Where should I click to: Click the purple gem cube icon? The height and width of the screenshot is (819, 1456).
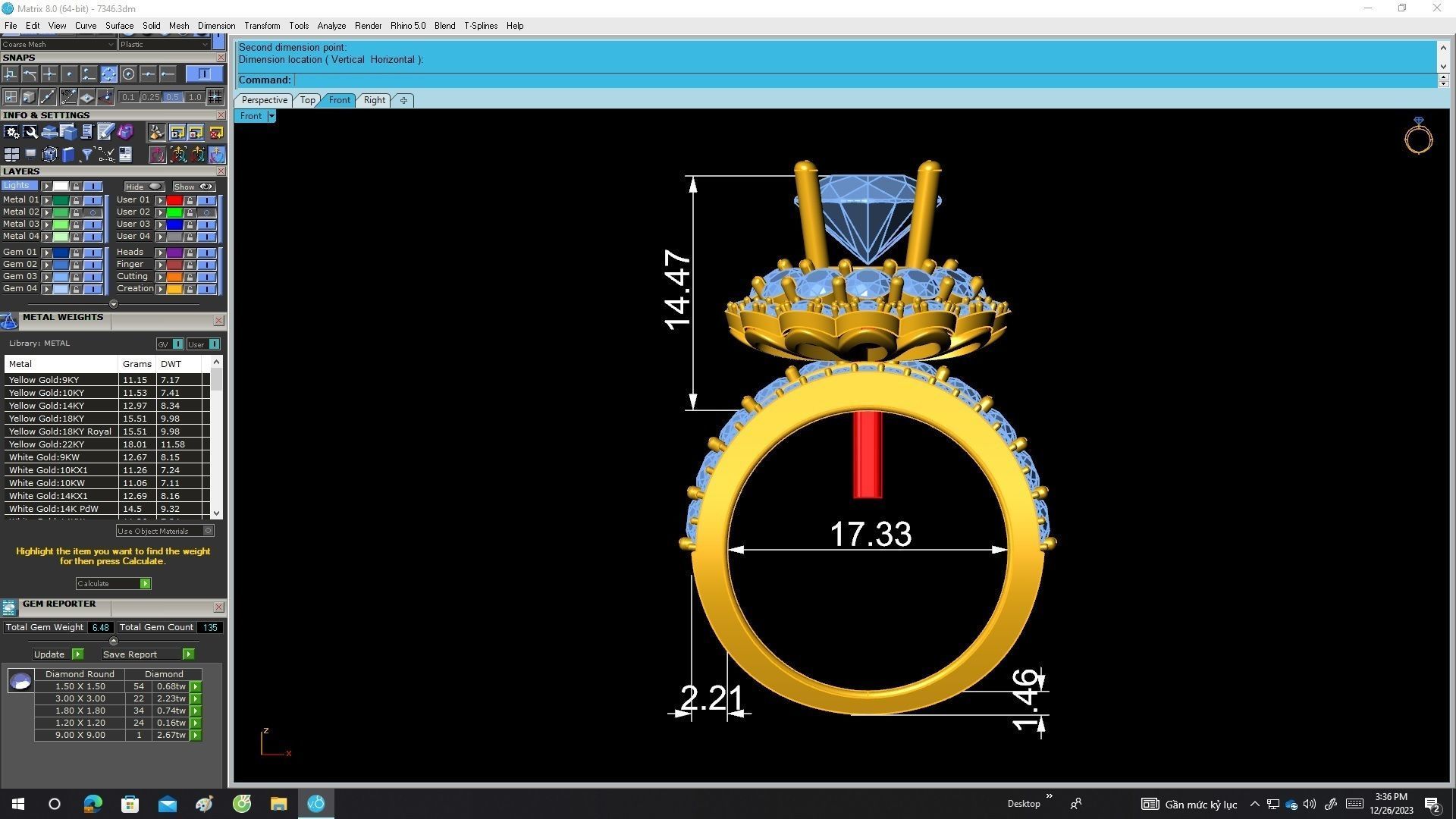[125, 133]
